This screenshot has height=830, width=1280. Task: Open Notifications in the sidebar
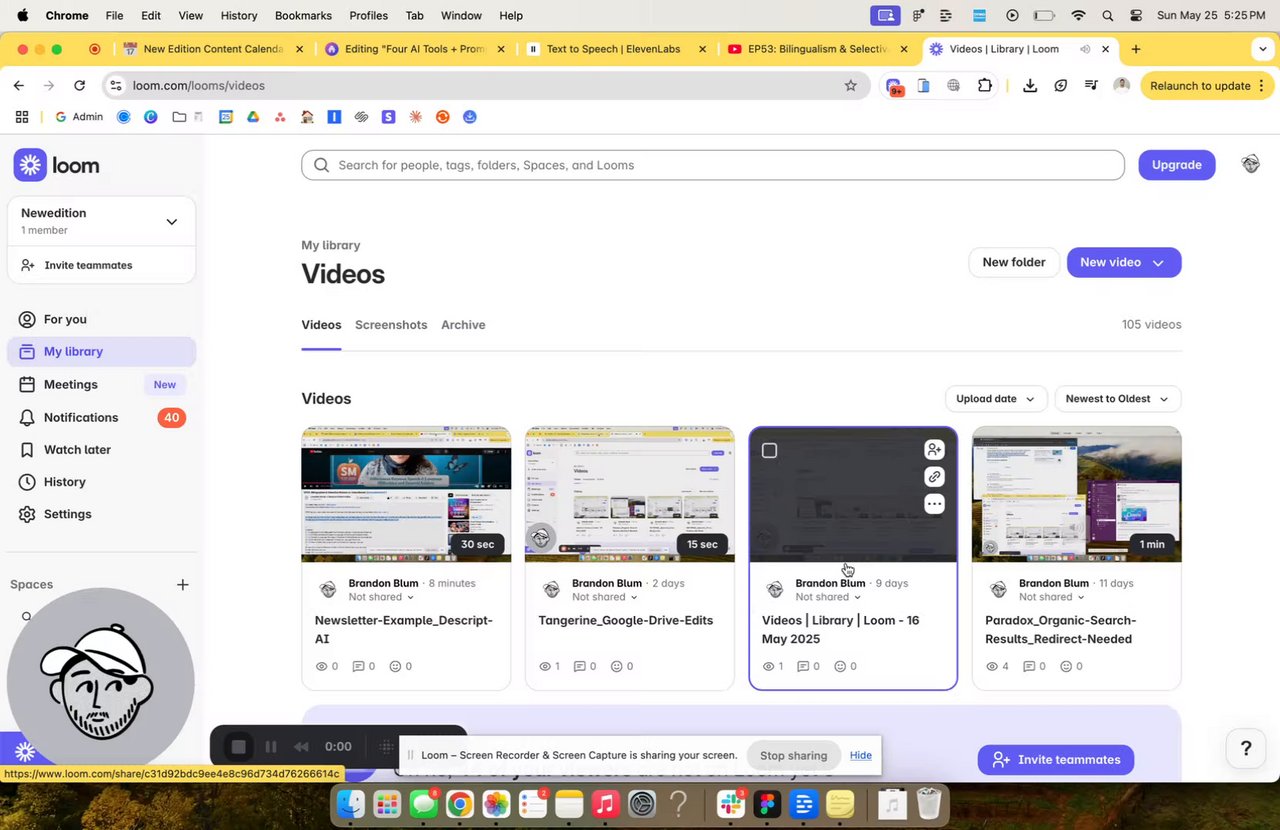coord(101,418)
